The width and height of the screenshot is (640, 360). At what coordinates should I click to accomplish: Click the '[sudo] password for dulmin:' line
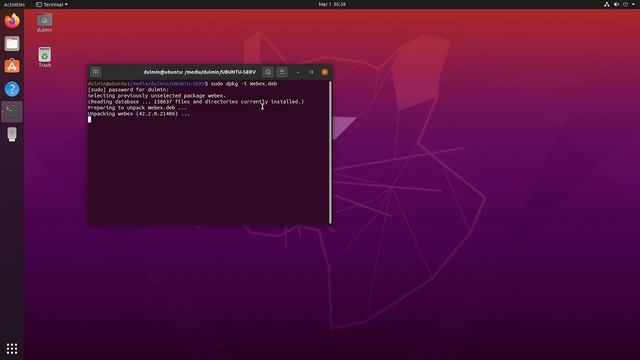[x=128, y=90]
